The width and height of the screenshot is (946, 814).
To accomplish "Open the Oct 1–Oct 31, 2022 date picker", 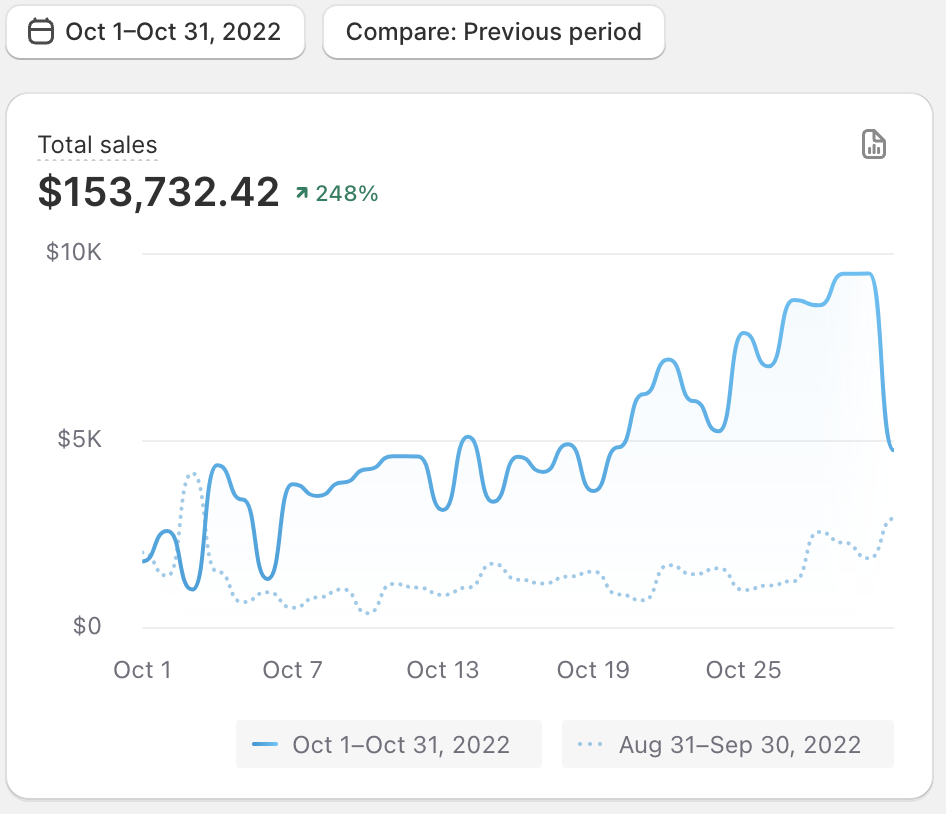I will coord(155,32).
